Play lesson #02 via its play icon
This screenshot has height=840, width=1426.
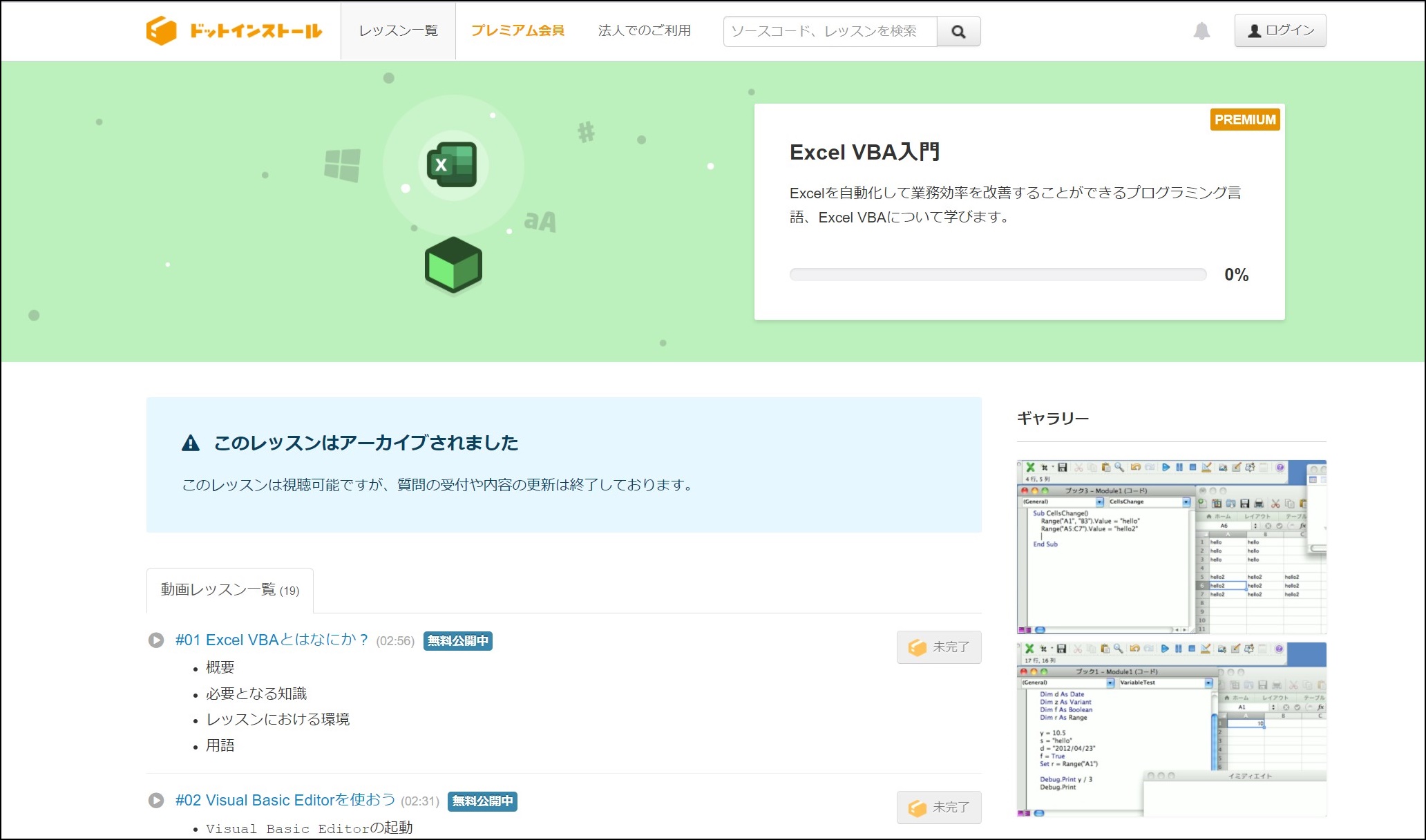click(x=156, y=801)
